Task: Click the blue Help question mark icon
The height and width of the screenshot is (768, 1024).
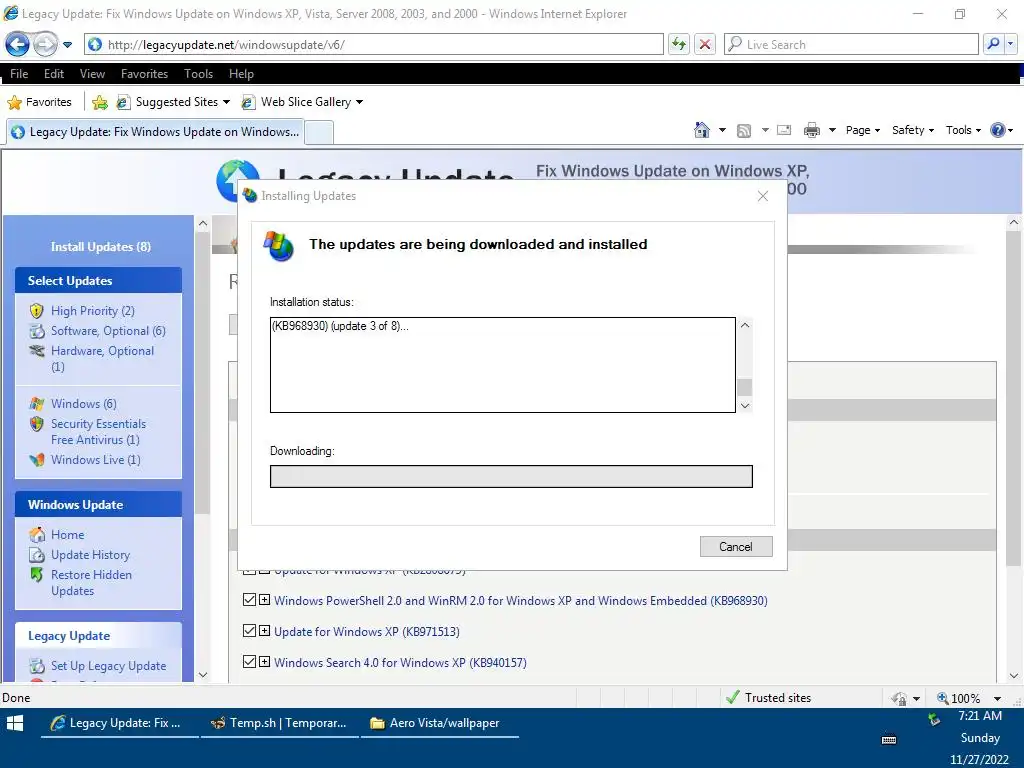Action: coord(998,130)
